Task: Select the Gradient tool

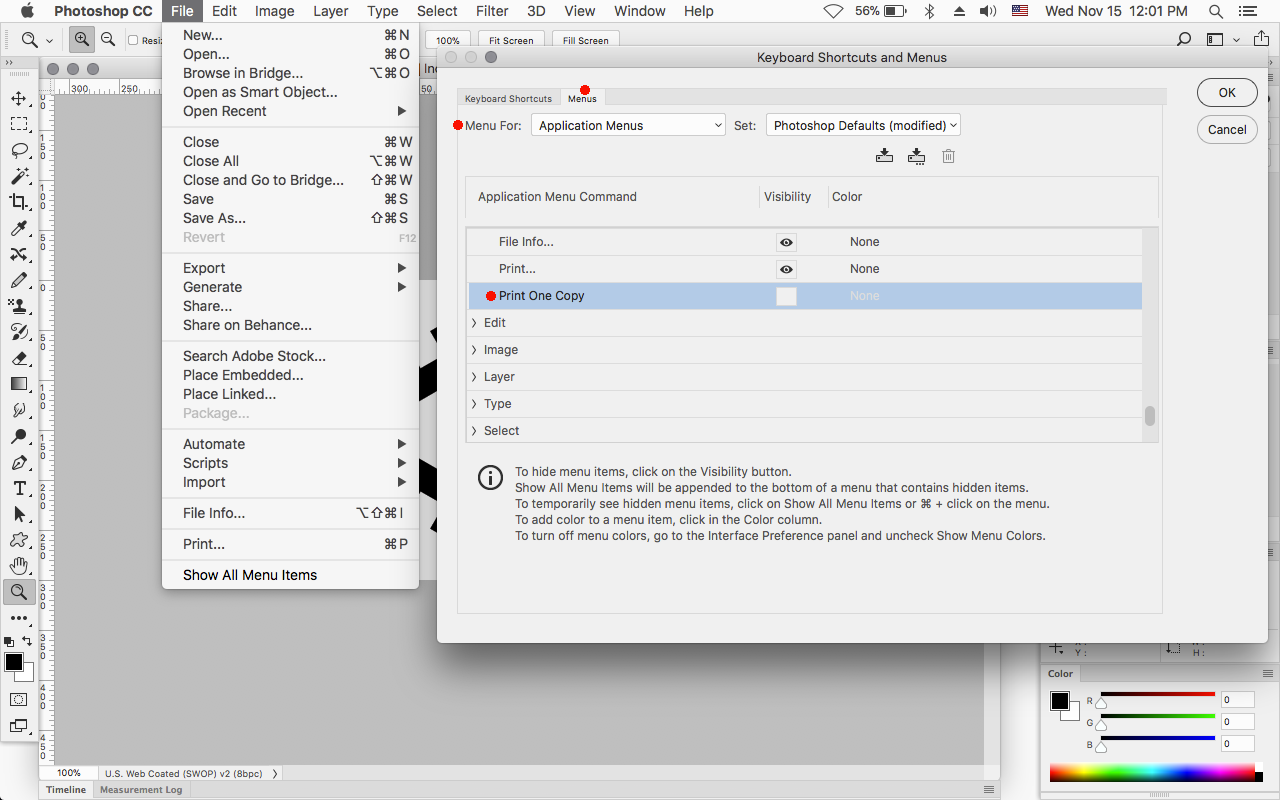Action: (18, 384)
